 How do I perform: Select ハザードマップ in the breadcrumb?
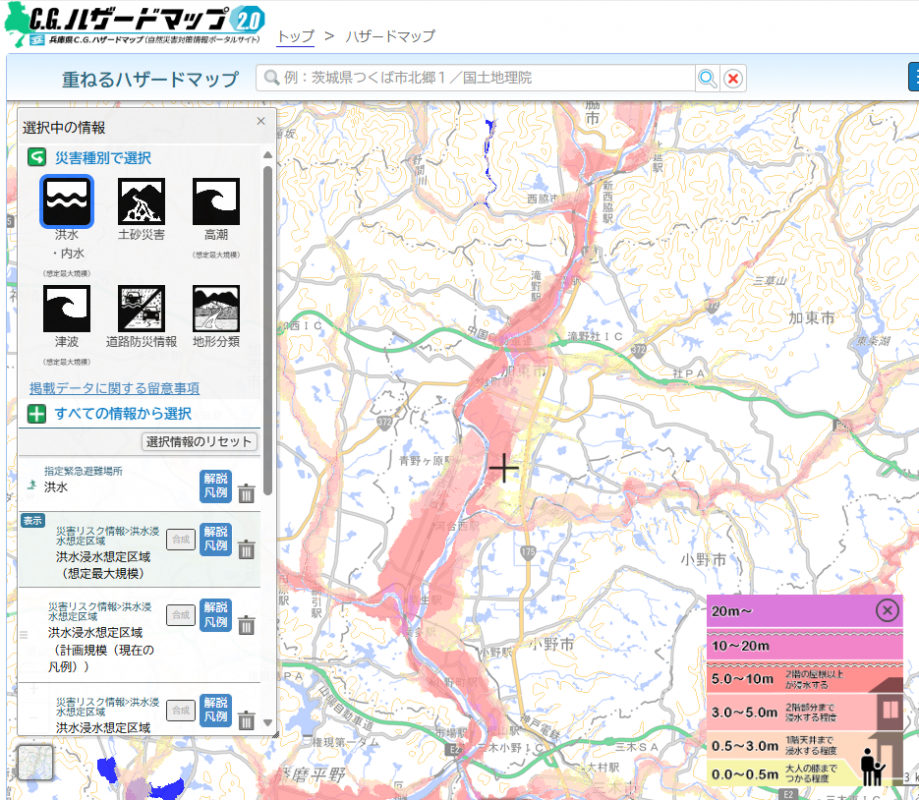click(x=392, y=35)
